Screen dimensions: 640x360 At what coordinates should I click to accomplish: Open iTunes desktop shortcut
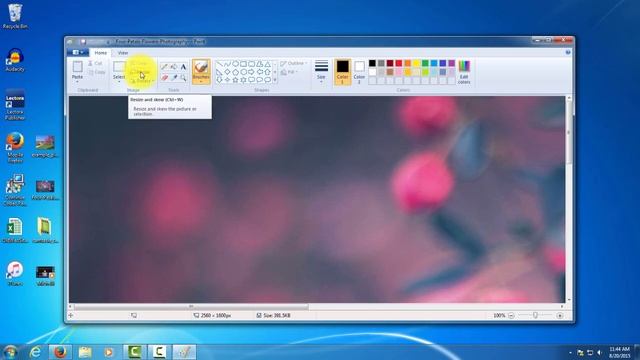pyautogui.click(x=15, y=273)
